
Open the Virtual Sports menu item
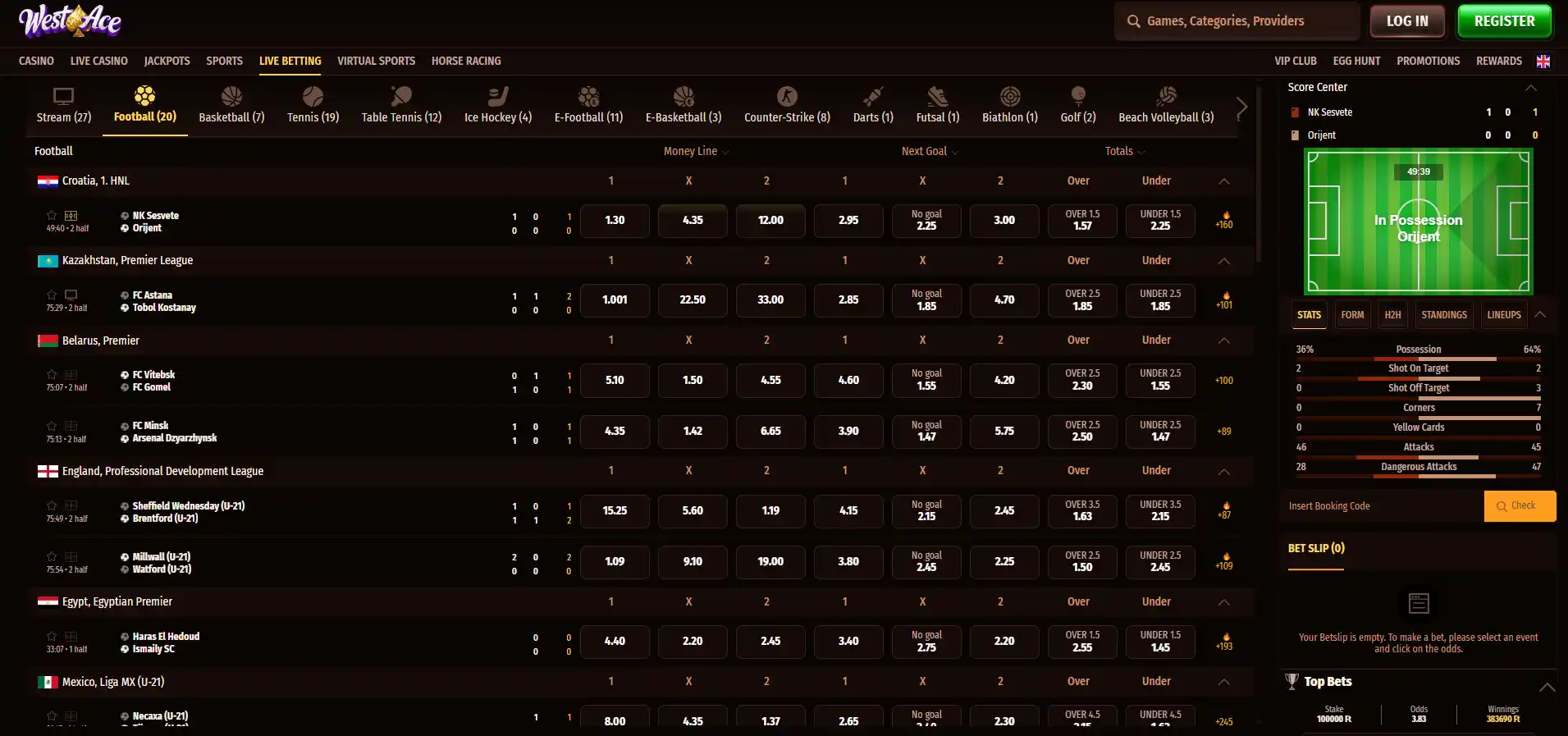376,61
